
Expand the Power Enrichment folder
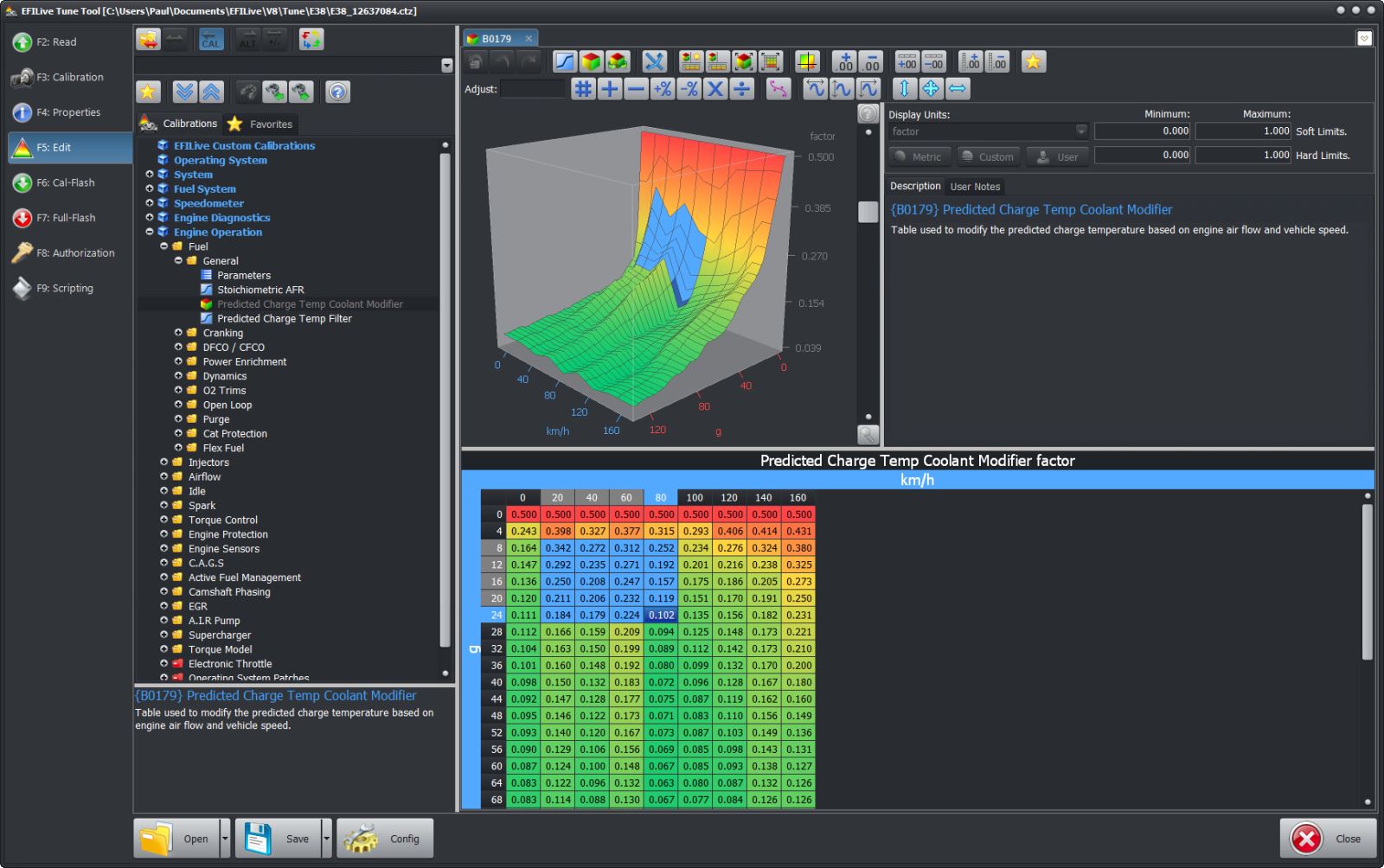(x=178, y=361)
